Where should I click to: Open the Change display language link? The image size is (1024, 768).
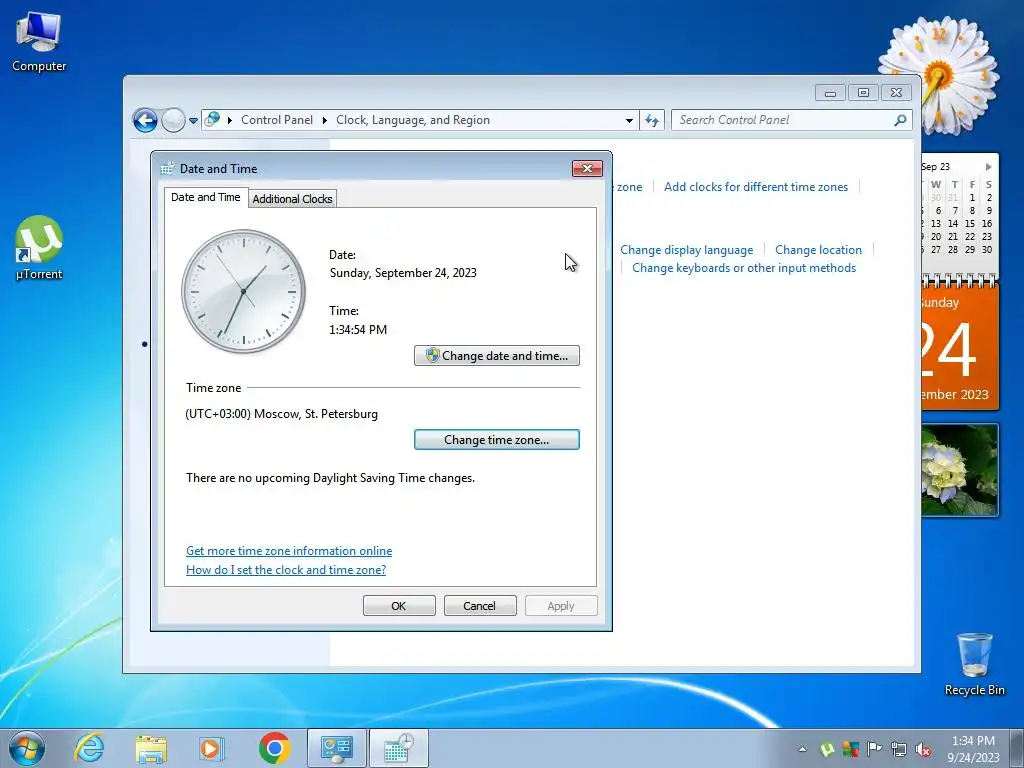point(686,249)
